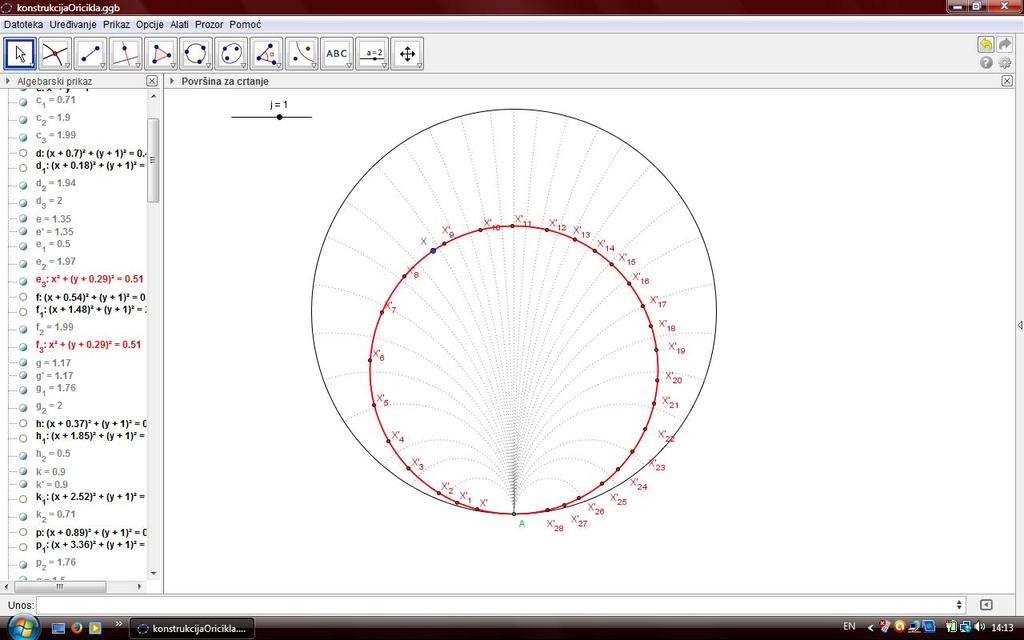Toggle visibility of d circle equation
Viewport: 1024px width, 640px height.
click(x=23, y=153)
